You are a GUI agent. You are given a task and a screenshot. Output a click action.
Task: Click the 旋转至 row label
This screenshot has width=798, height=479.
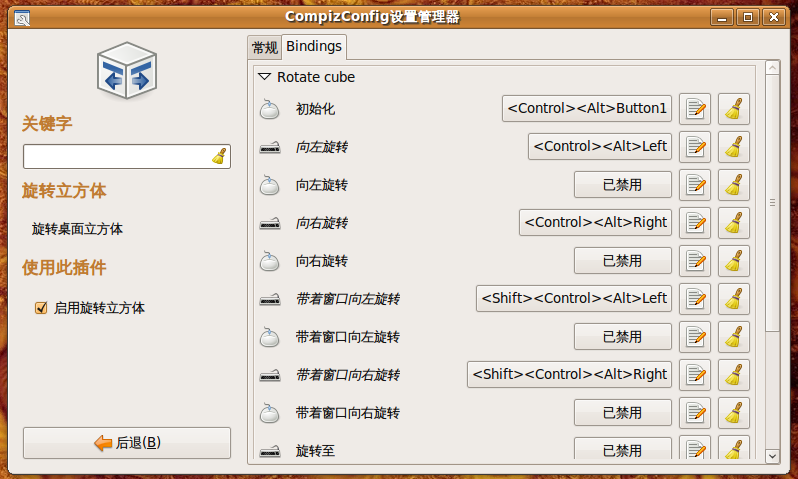[316, 451]
